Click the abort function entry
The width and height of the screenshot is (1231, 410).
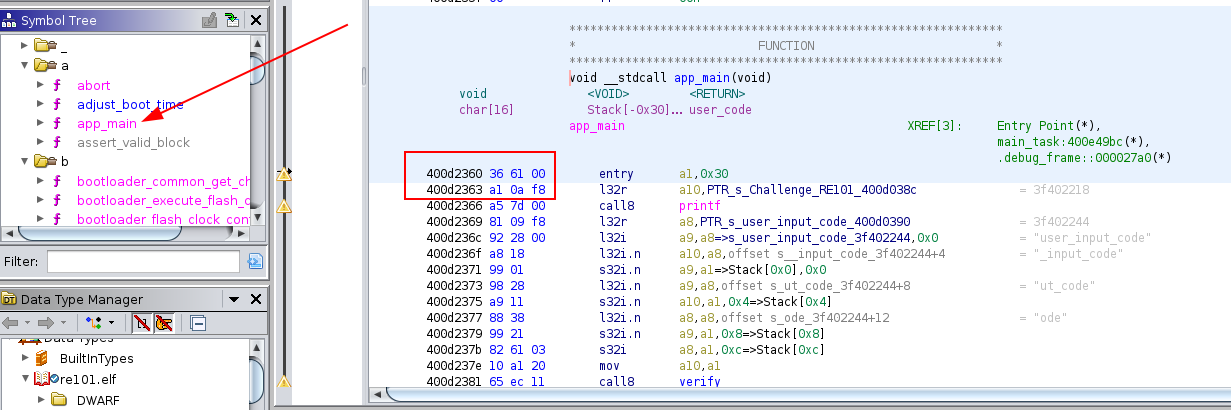point(93,85)
